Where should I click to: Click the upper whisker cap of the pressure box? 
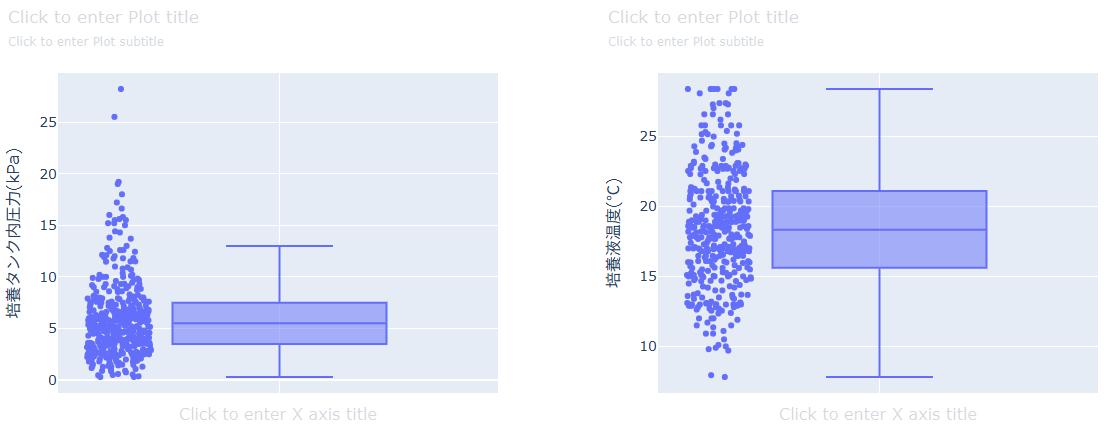click(x=279, y=246)
